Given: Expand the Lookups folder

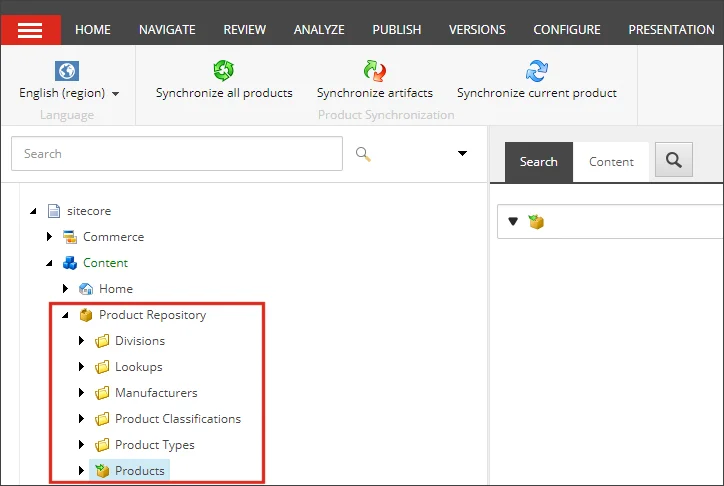Looking at the screenshot, I should [82, 366].
